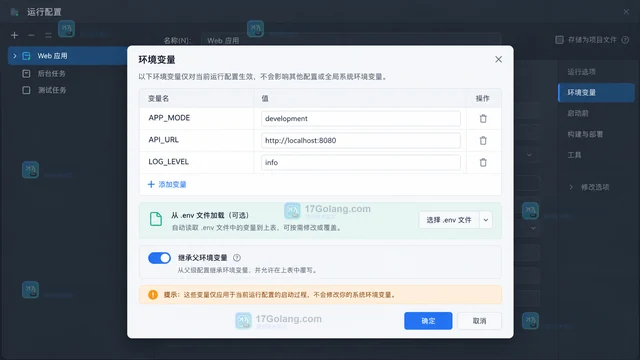Click the Web 应用 configuration icon
640x360 pixels.
[26, 56]
